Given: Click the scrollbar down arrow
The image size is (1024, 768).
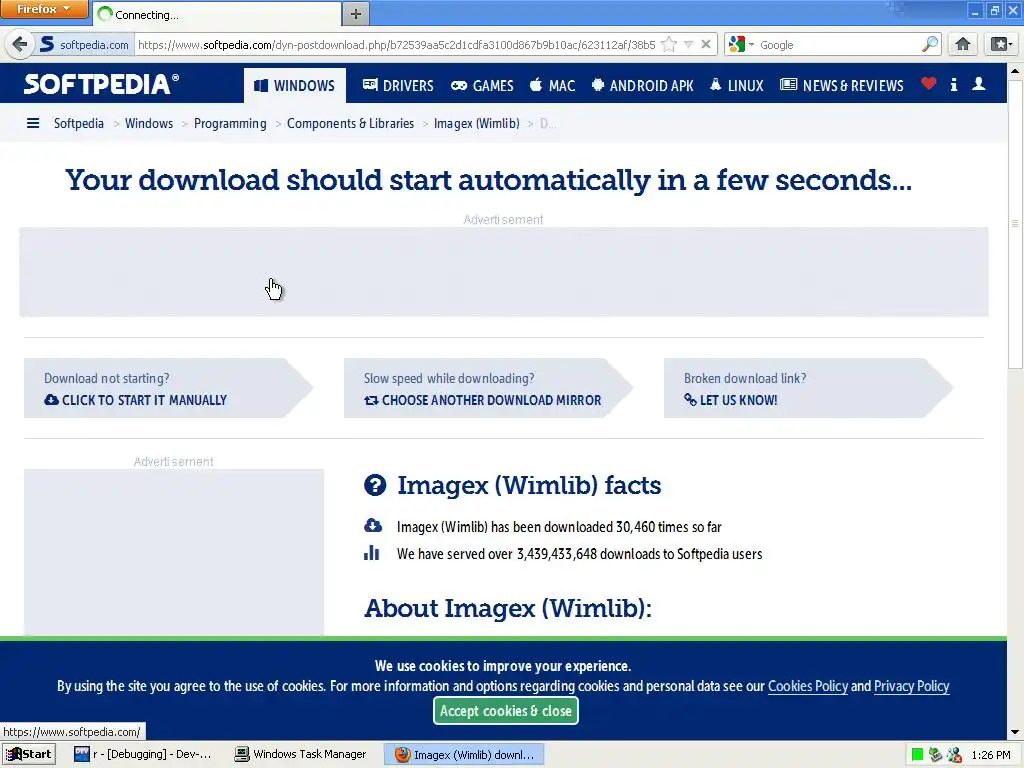Looking at the screenshot, I should [x=1015, y=732].
